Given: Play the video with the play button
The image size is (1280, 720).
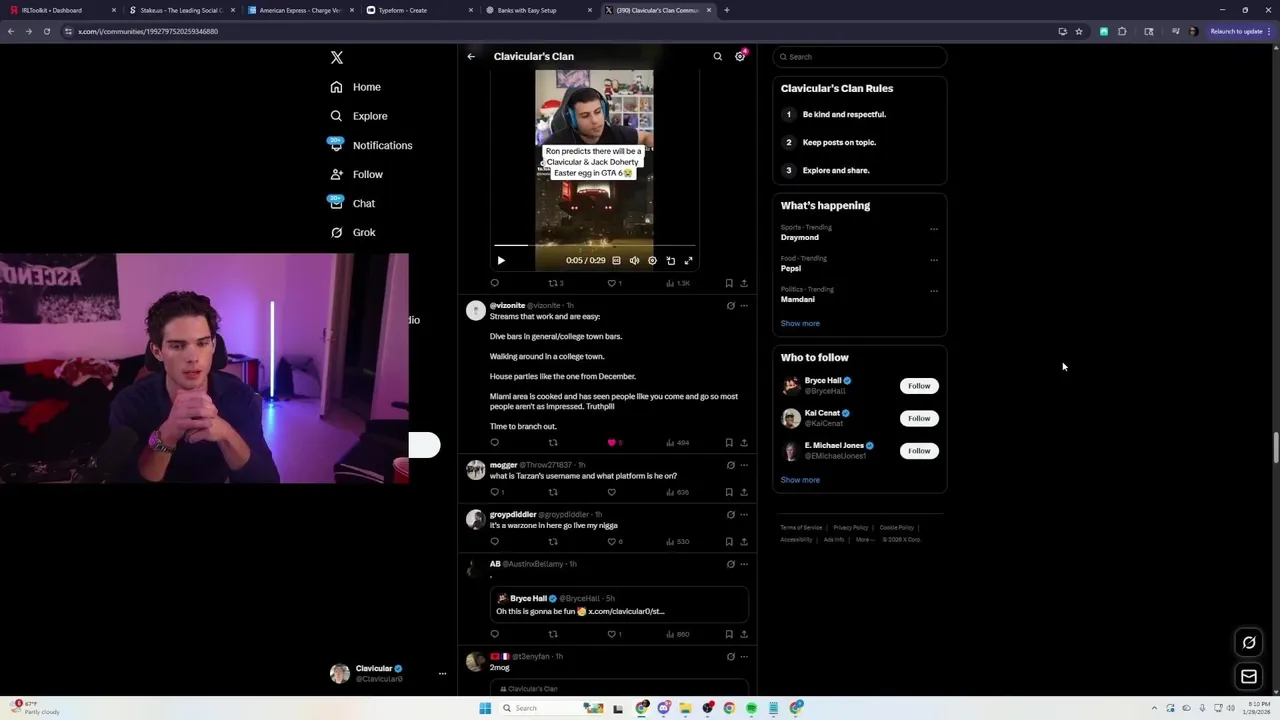Looking at the screenshot, I should [501, 260].
